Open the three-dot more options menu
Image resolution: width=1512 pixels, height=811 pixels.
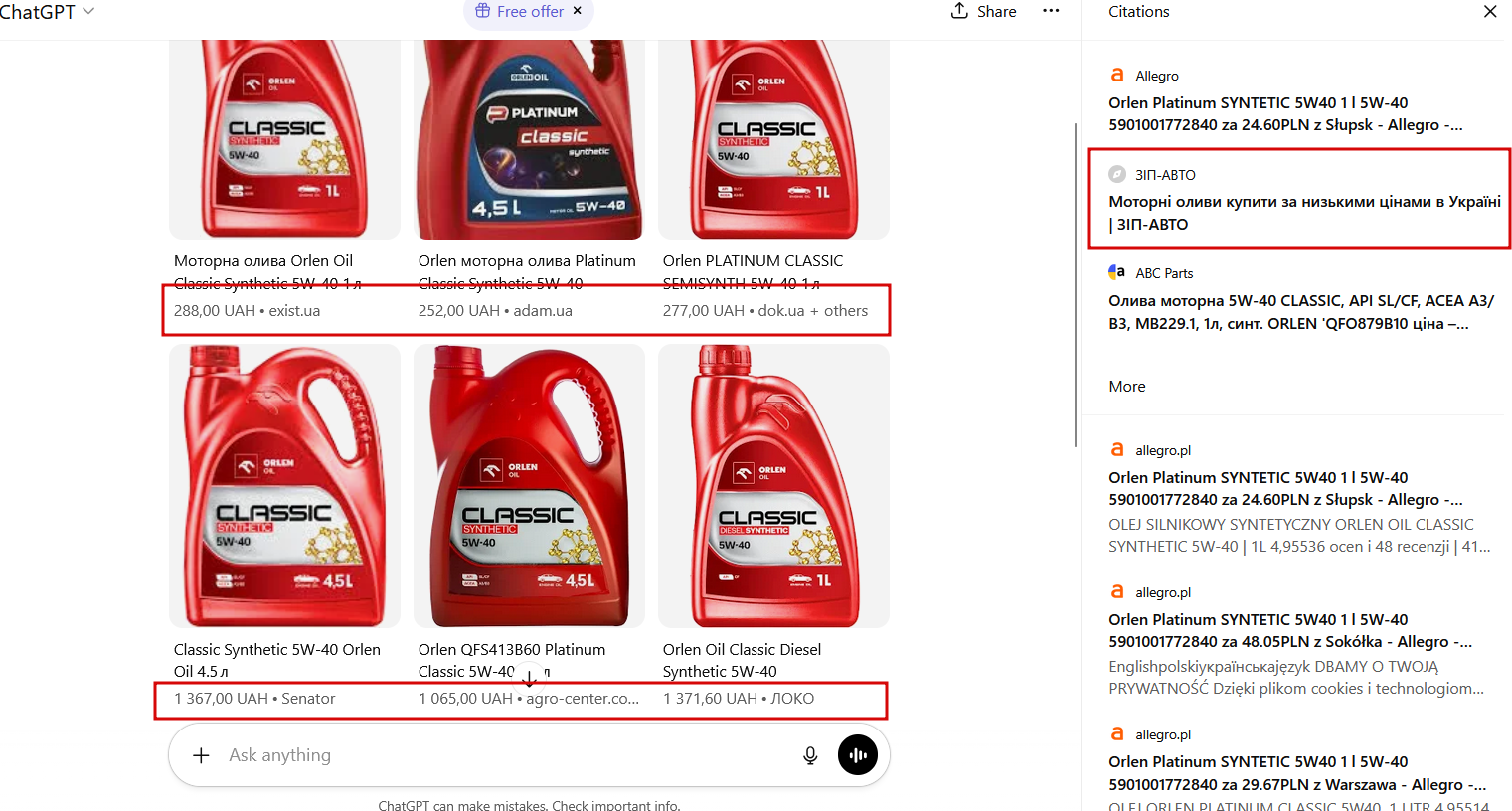(1051, 11)
